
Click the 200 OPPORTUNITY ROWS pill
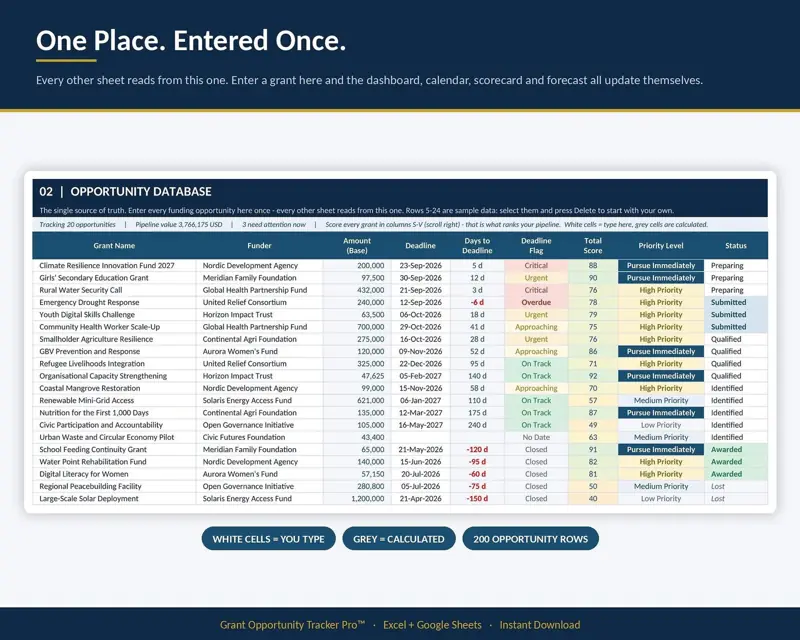point(530,539)
